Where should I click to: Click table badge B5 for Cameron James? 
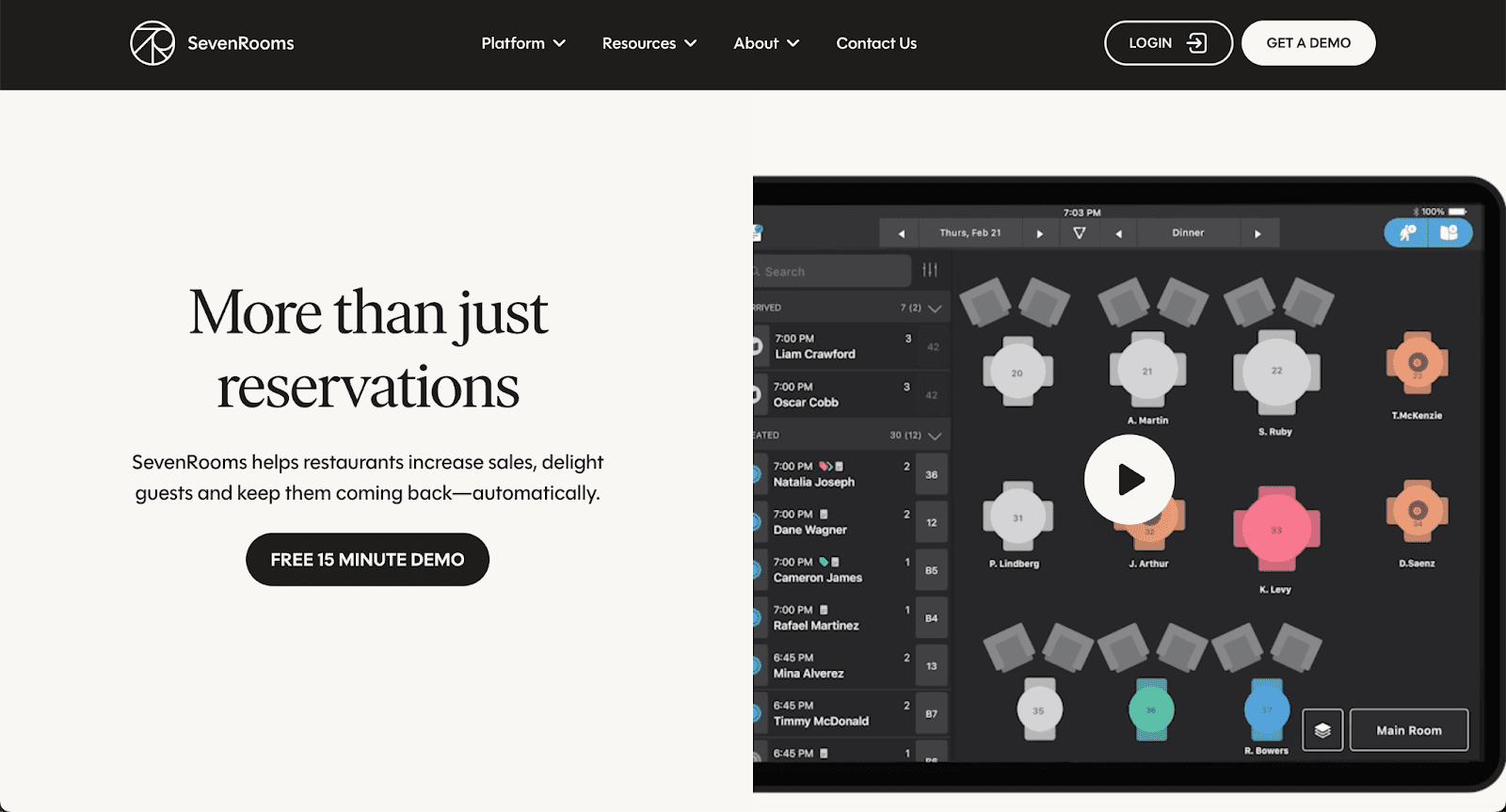coord(931,571)
